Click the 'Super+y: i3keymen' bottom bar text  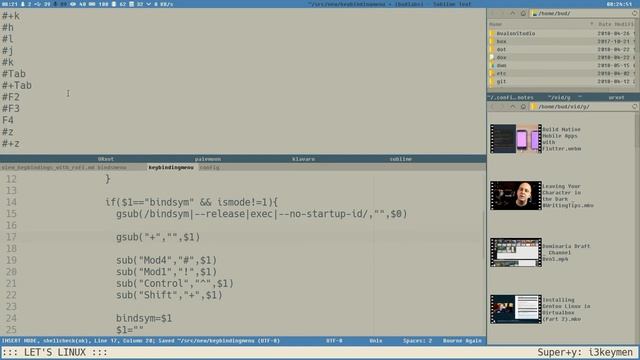585,352
